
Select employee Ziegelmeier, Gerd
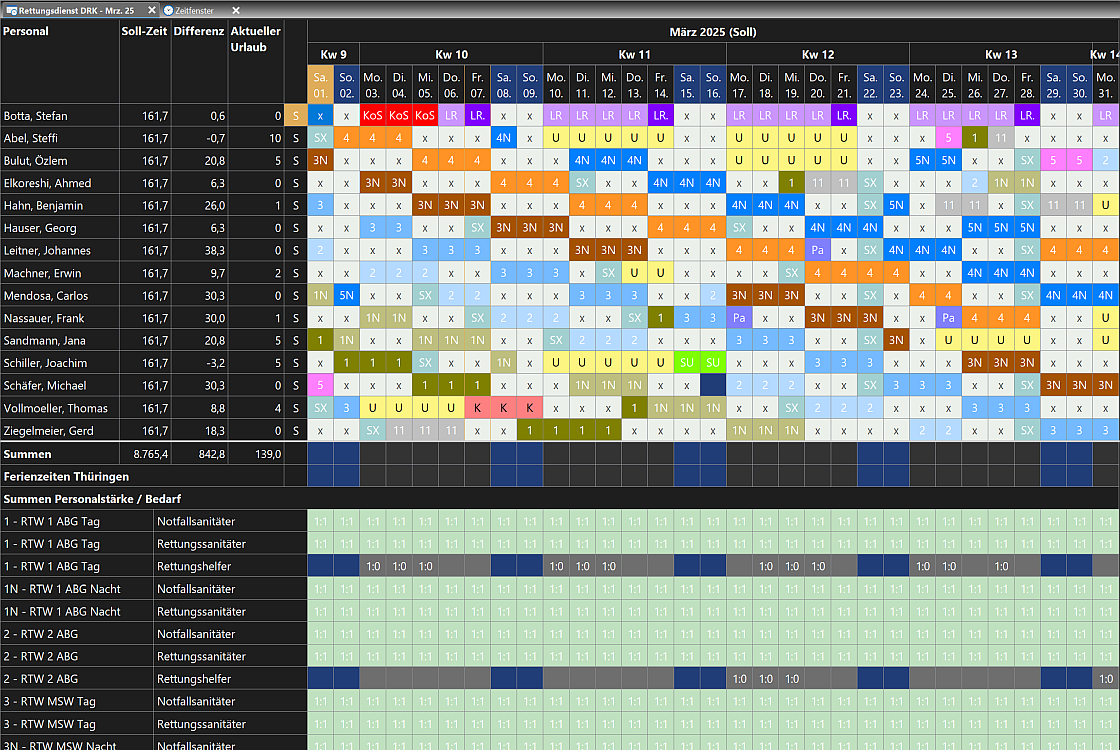tap(46, 430)
